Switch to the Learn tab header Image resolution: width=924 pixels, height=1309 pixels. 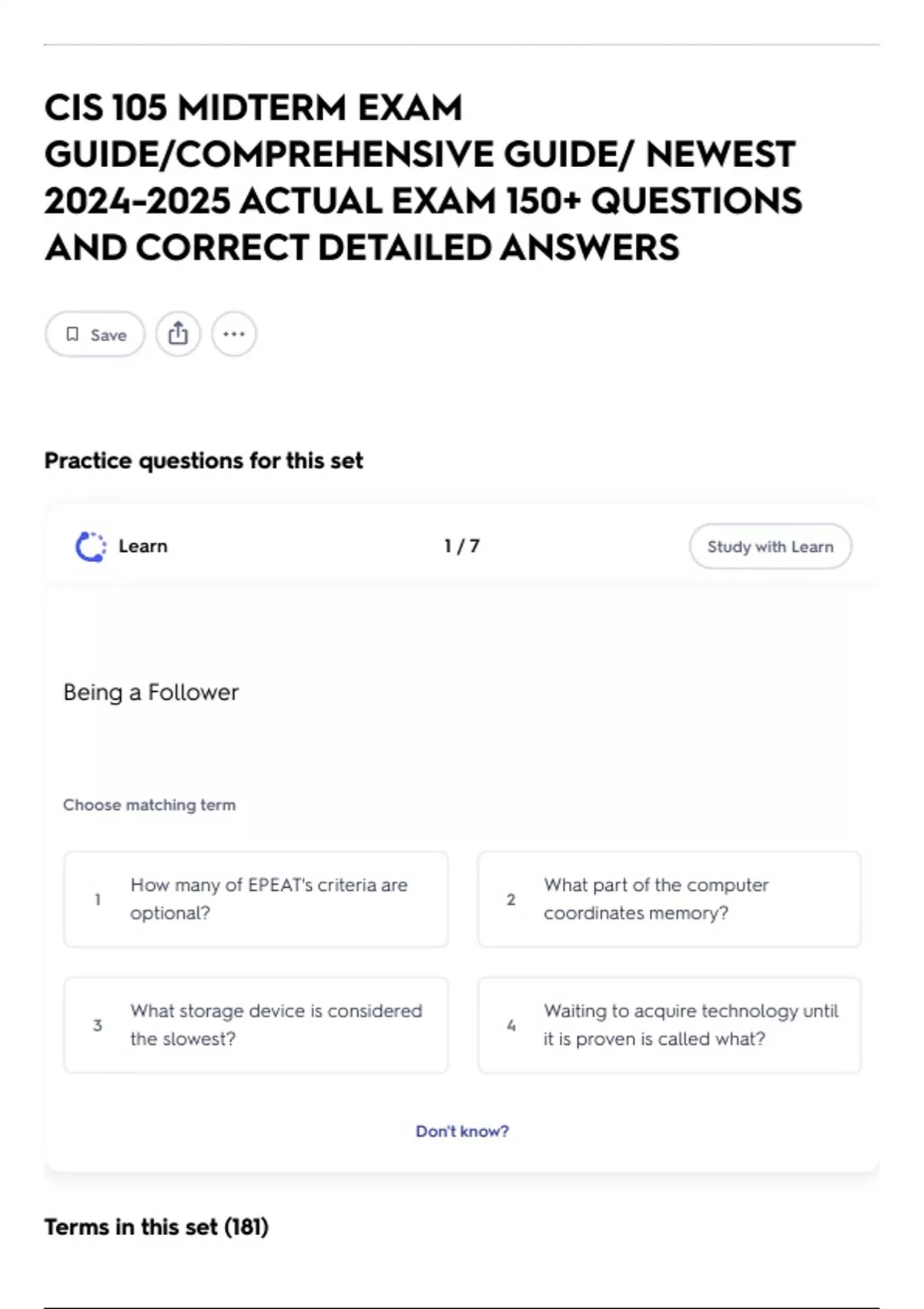coord(142,546)
